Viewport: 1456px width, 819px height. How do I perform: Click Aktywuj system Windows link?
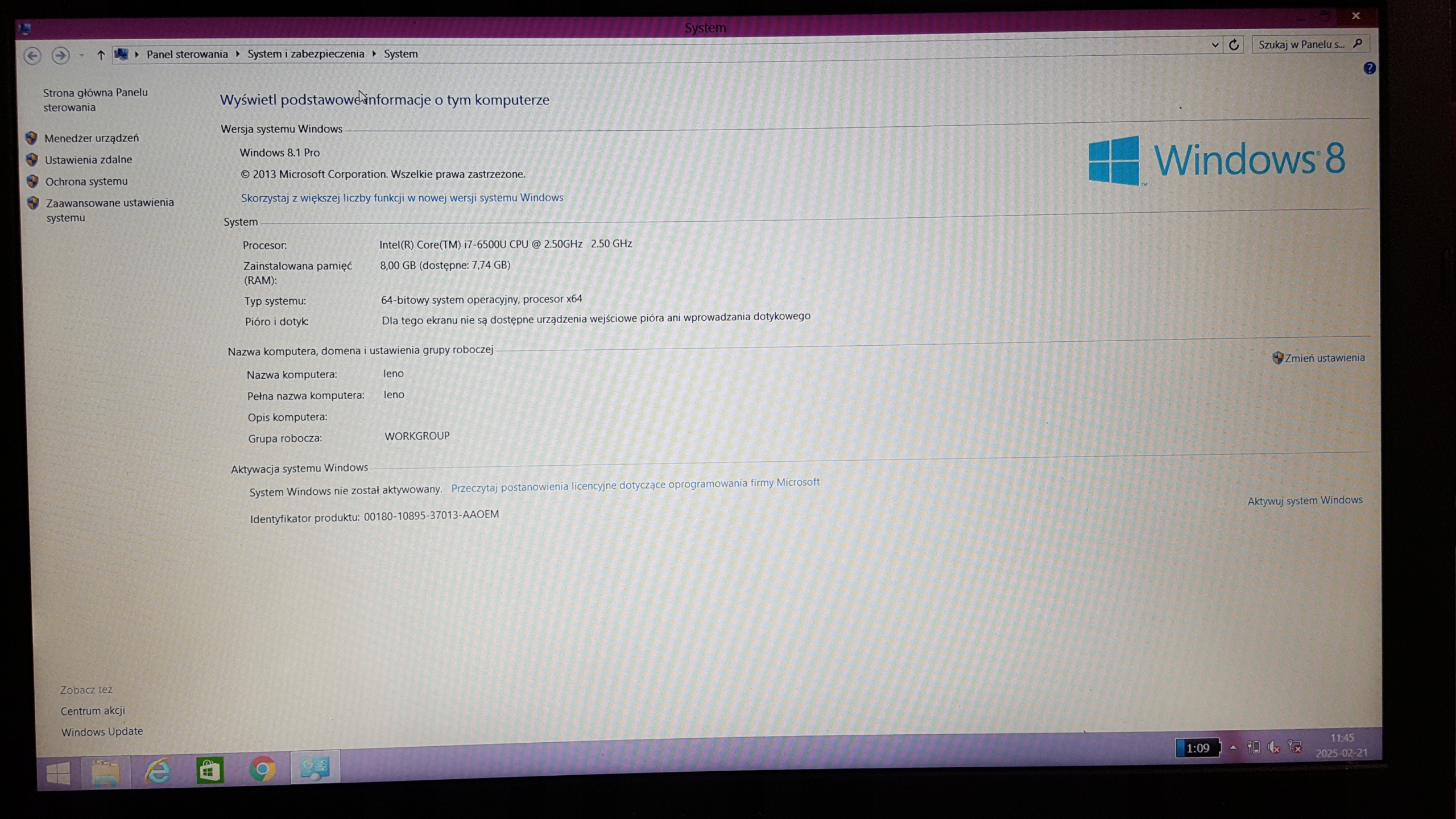(1305, 500)
